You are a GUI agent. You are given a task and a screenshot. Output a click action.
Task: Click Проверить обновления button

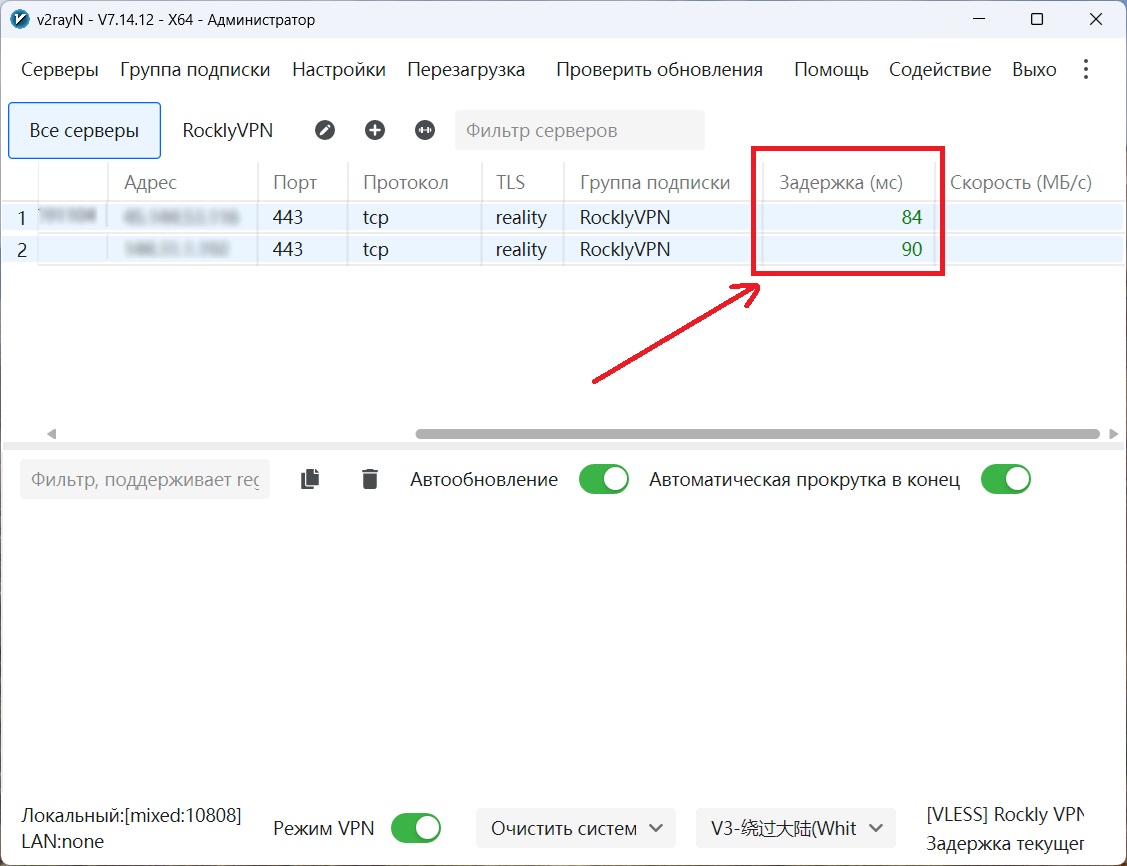659,70
